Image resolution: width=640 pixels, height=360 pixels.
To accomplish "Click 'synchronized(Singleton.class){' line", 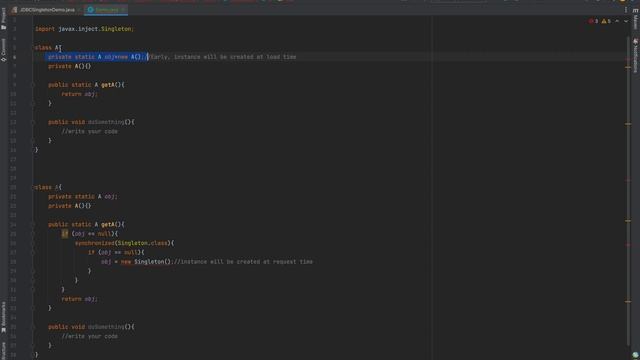I will pos(124,243).
